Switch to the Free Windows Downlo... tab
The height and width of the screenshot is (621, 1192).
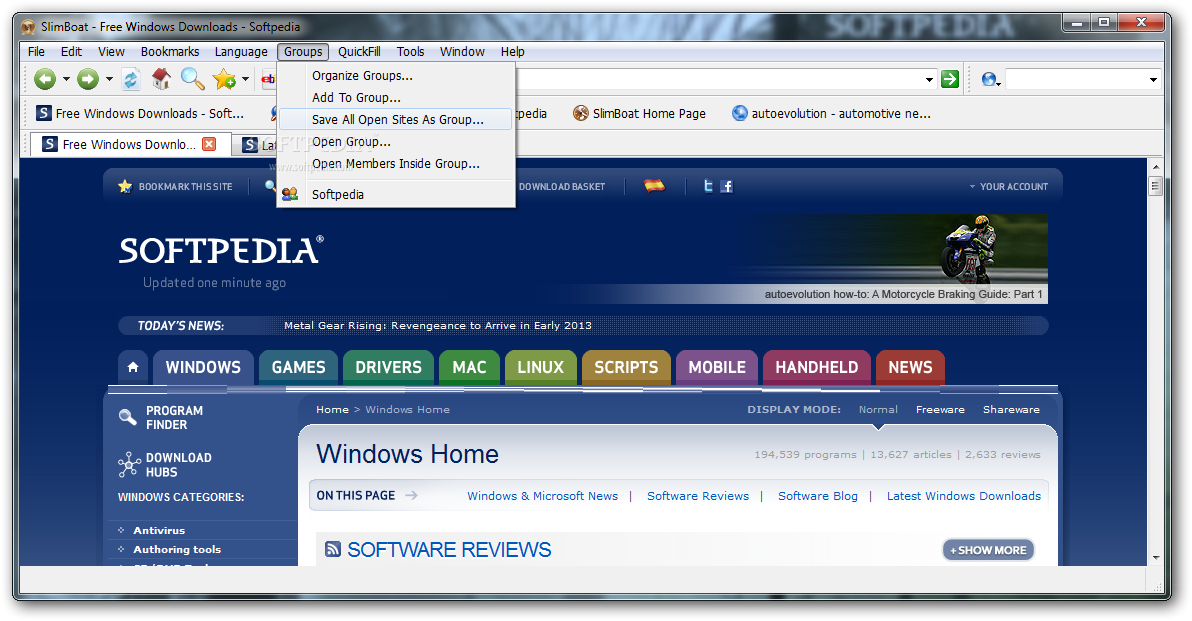tap(129, 144)
